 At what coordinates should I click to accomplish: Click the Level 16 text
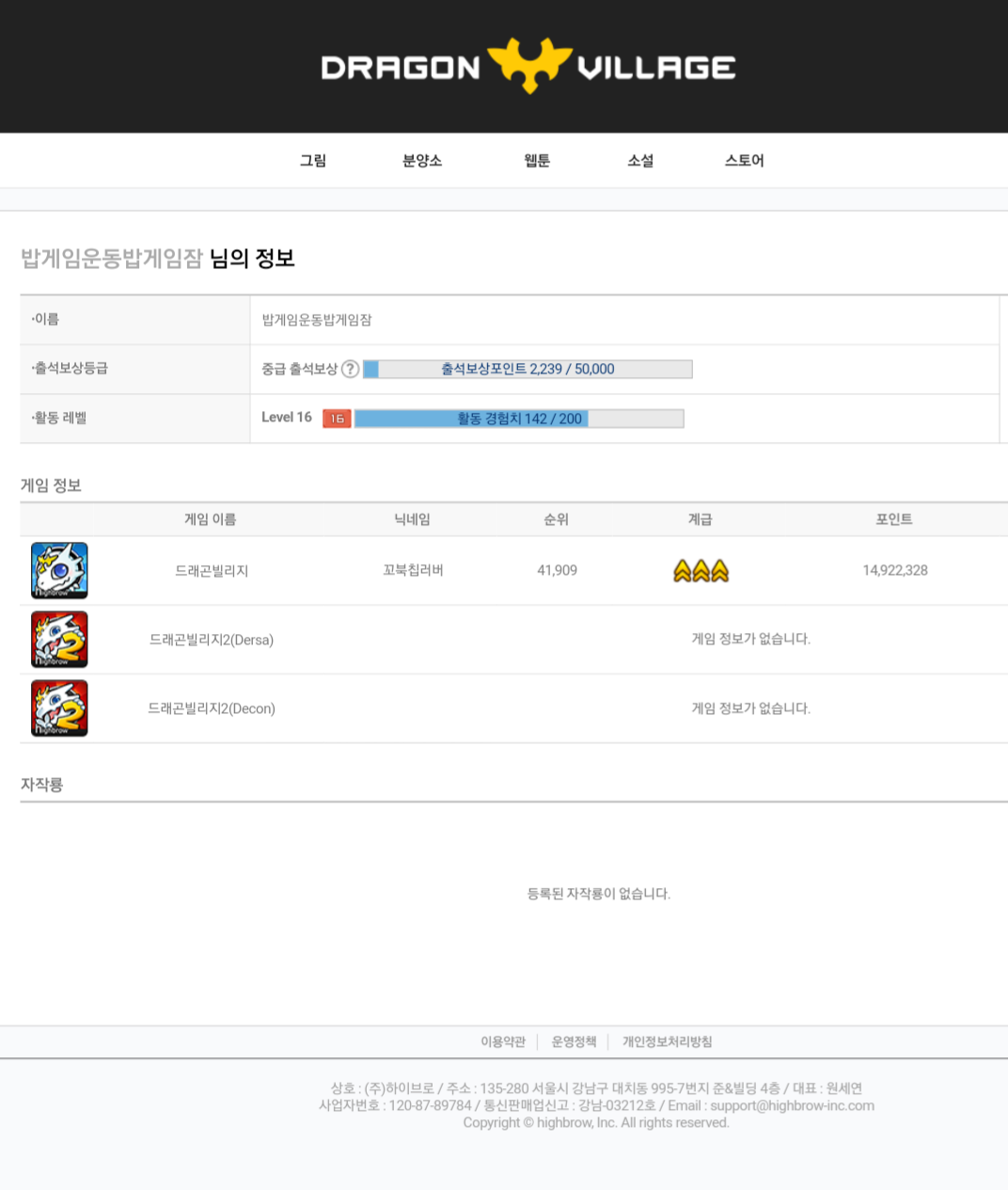click(x=287, y=418)
